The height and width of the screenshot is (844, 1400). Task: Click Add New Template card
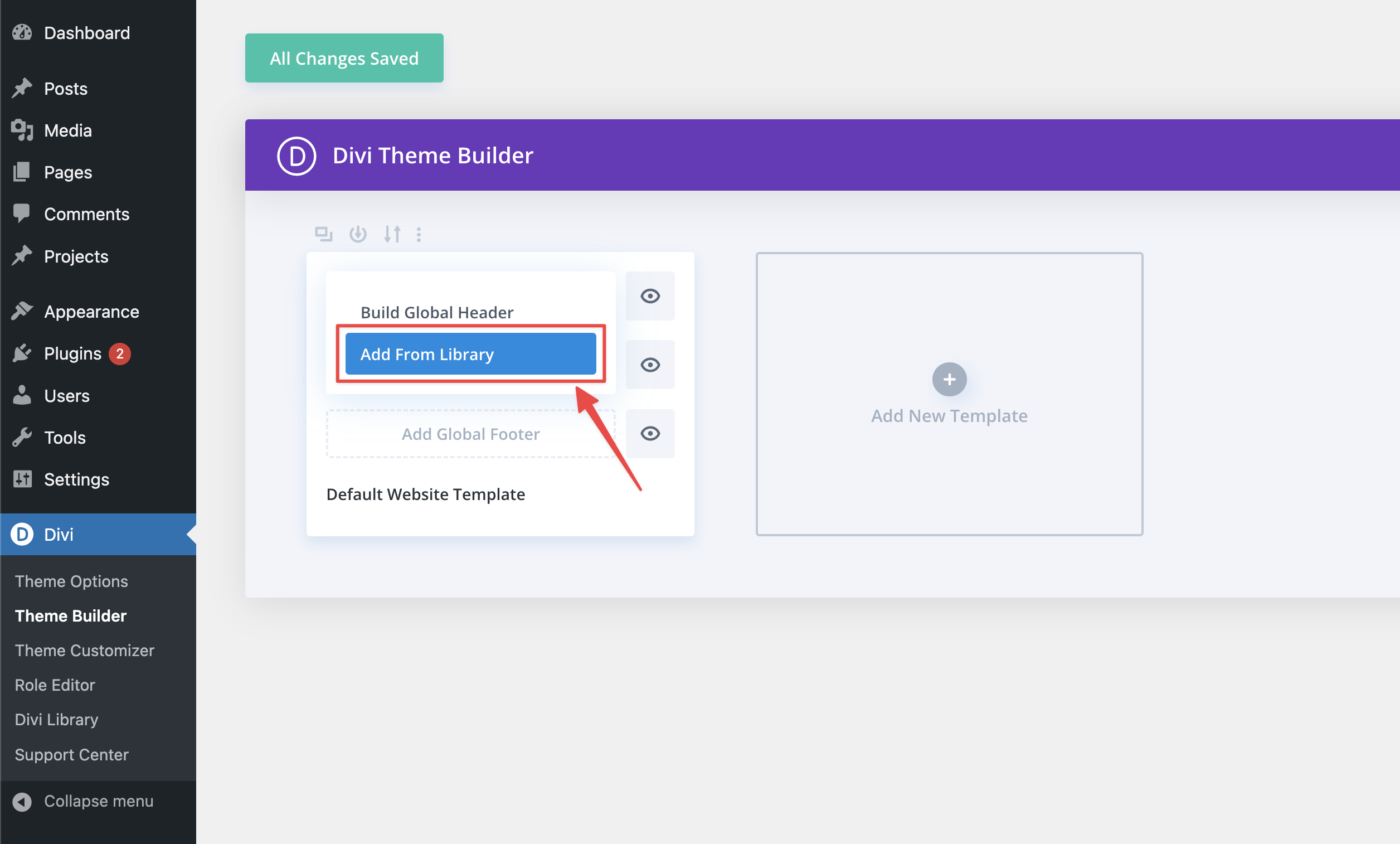click(949, 394)
